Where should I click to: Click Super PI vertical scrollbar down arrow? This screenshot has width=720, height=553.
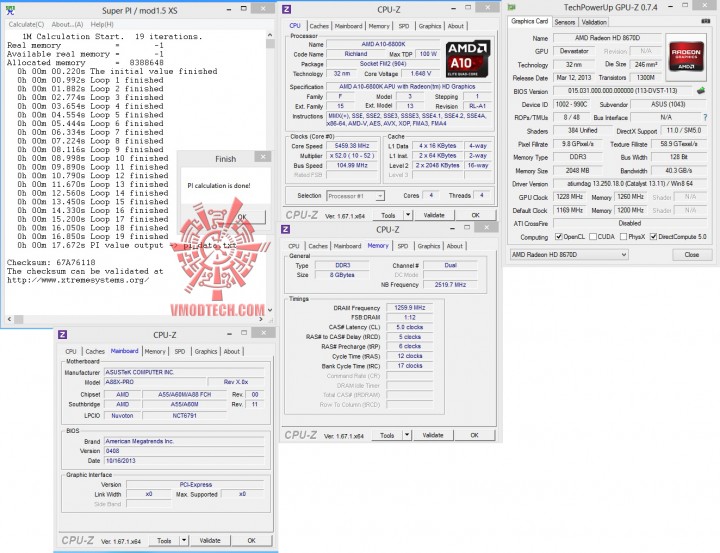point(270,310)
